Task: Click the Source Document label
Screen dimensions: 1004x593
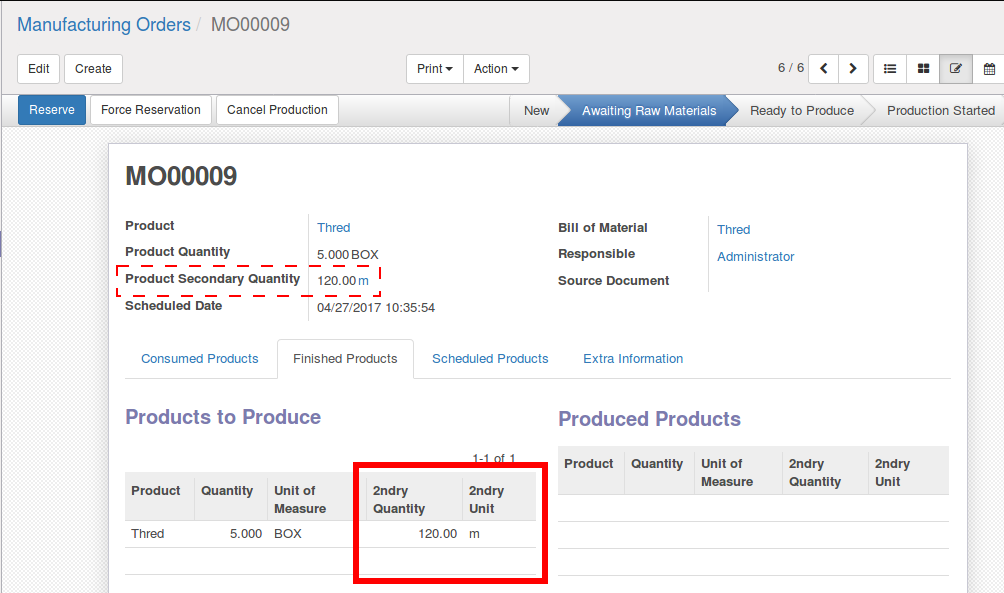Action: coord(613,280)
